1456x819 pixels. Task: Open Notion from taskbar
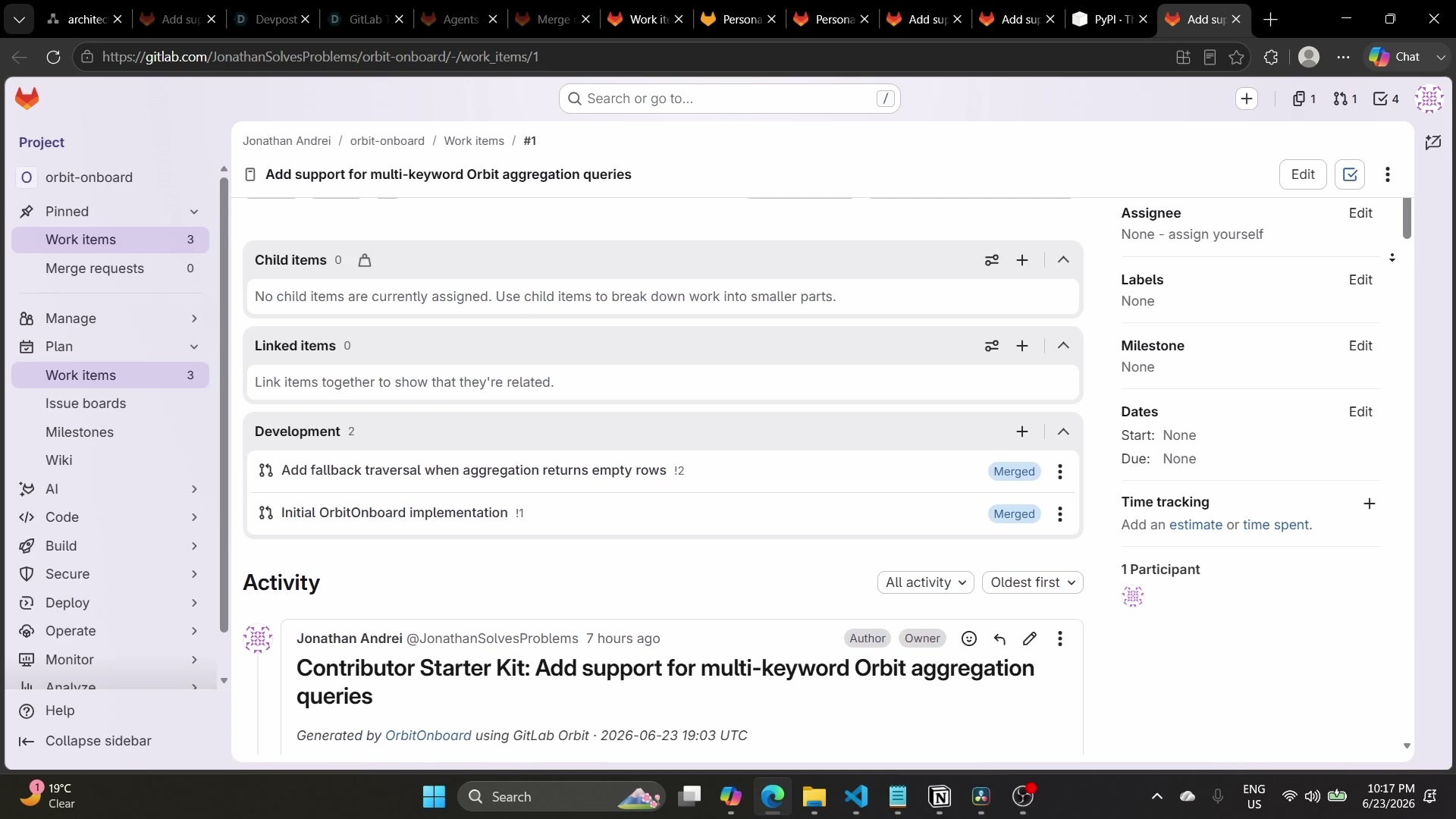tap(940, 796)
